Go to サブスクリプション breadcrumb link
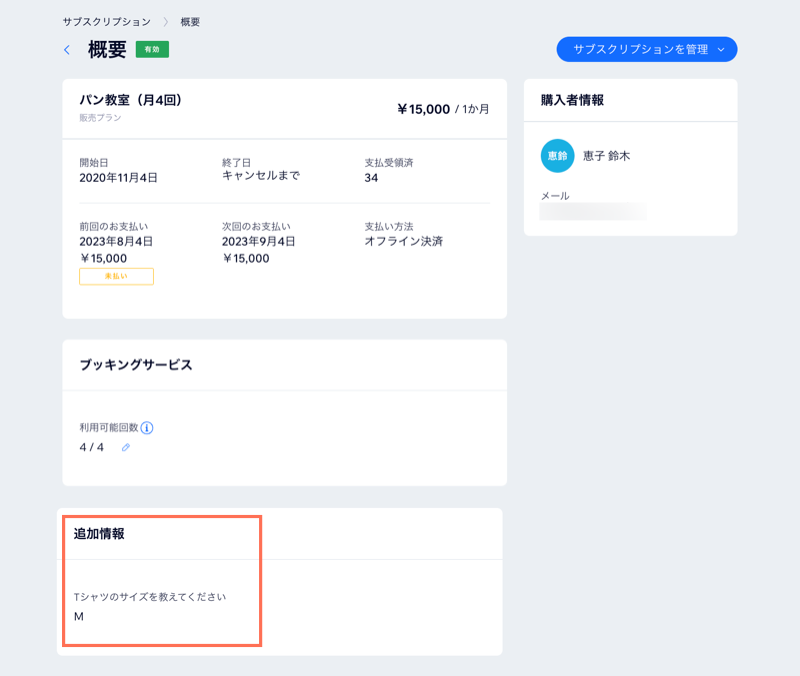The image size is (800, 676). (x=107, y=22)
